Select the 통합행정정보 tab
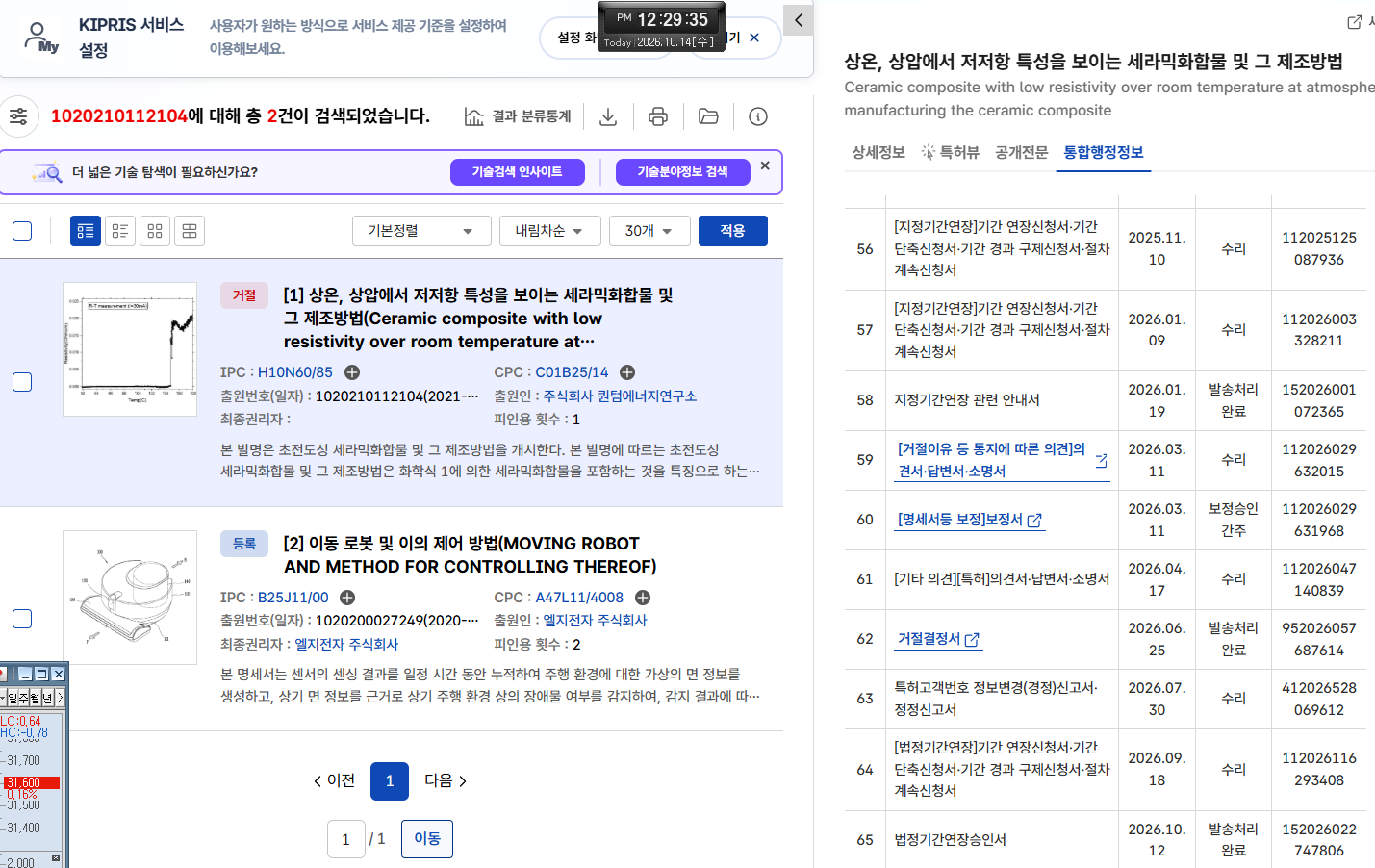 pos(1104,152)
